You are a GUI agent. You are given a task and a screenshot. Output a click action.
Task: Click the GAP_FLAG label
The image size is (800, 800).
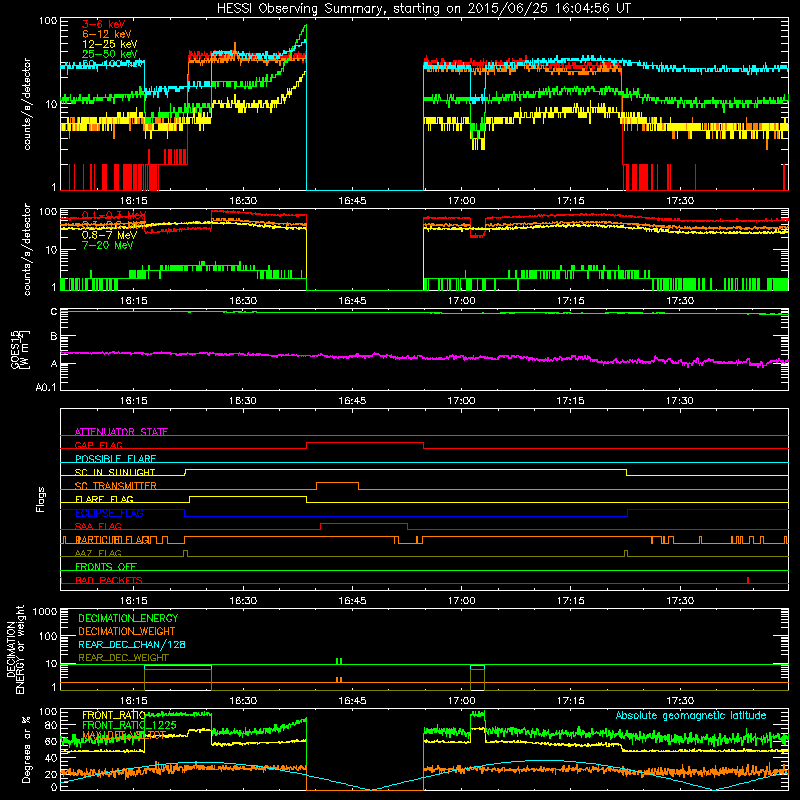[x=98, y=445]
